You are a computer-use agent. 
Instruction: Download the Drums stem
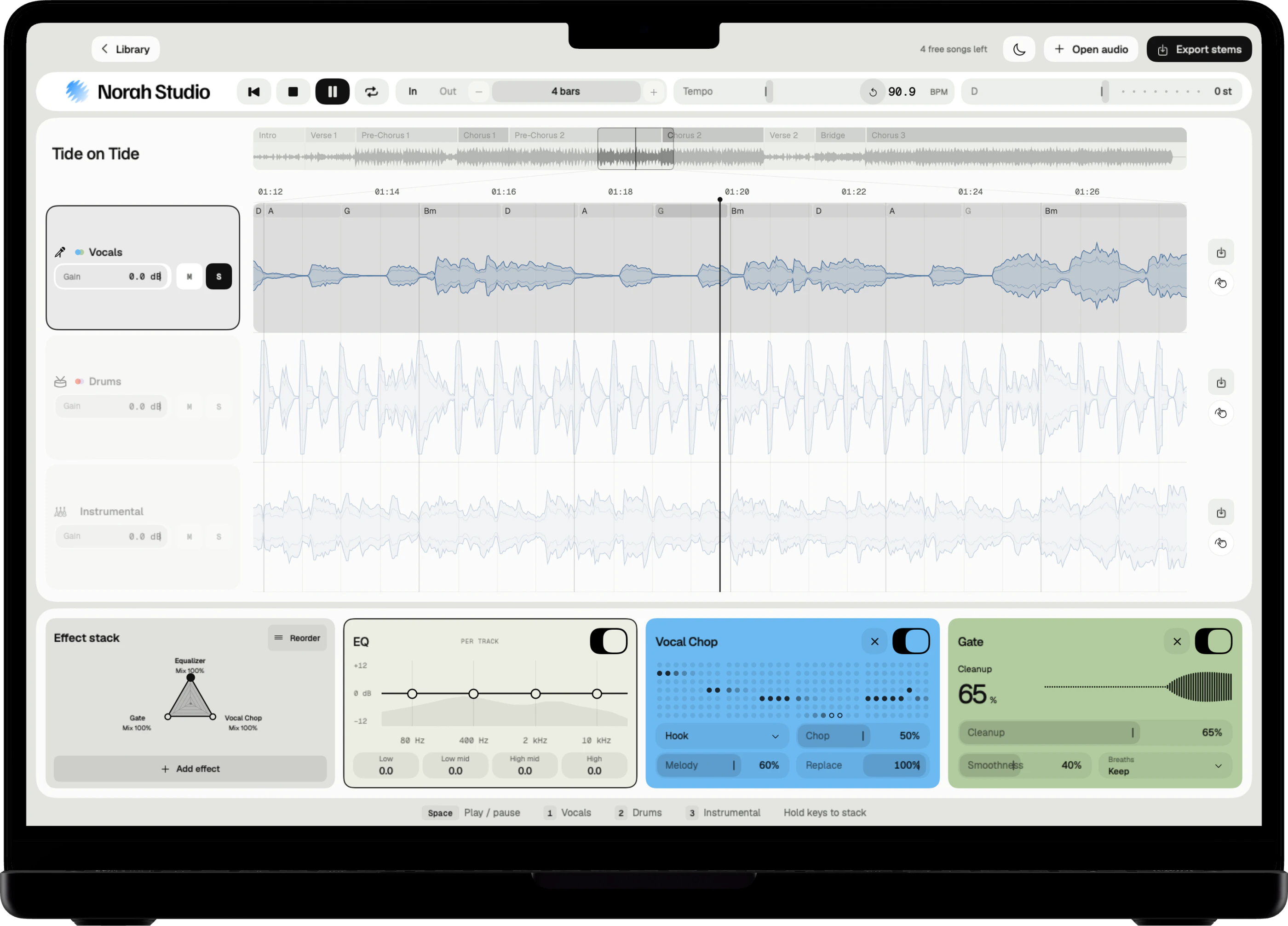pyautogui.click(x=1221, y=383)
